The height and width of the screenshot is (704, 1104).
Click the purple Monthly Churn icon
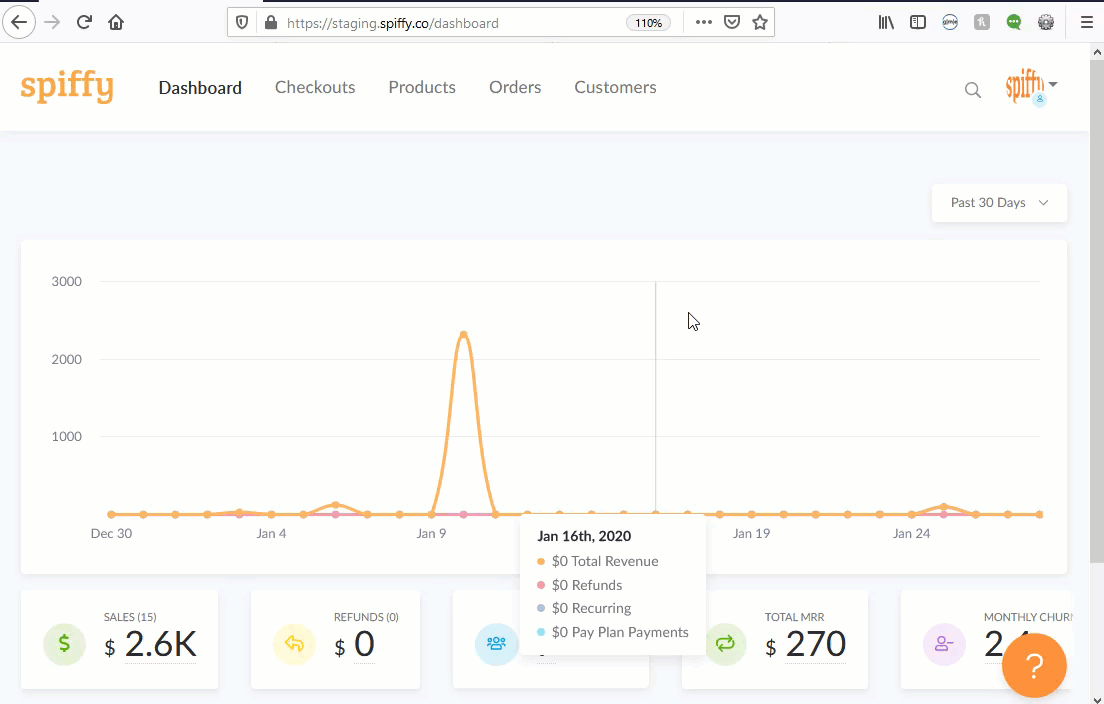click(x=944, y=643)
